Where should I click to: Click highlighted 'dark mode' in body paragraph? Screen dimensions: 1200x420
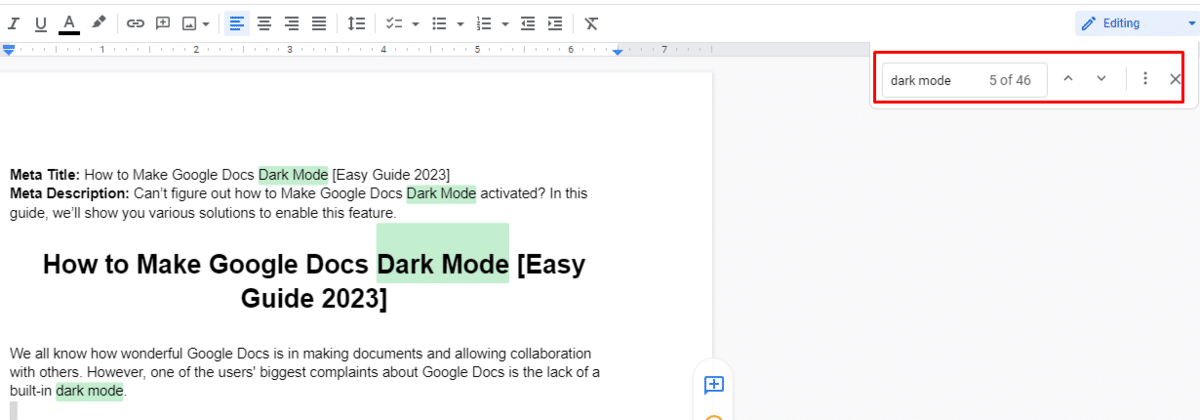[x=89, y=391]
